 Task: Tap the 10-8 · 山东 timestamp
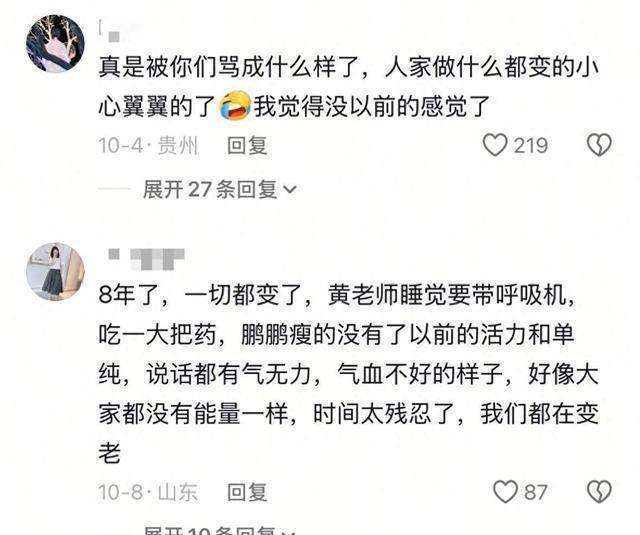click(148, 492)
